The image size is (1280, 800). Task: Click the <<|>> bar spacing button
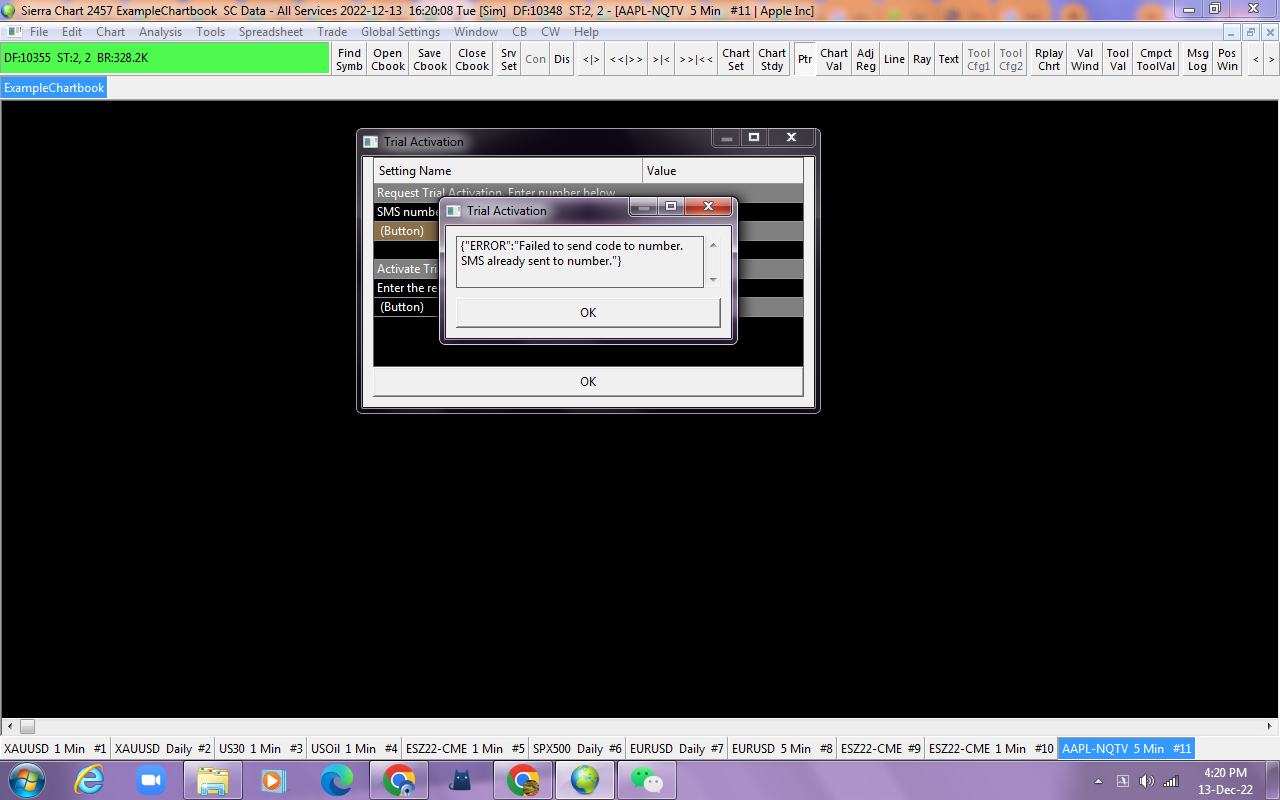click(x=626, y=59)
